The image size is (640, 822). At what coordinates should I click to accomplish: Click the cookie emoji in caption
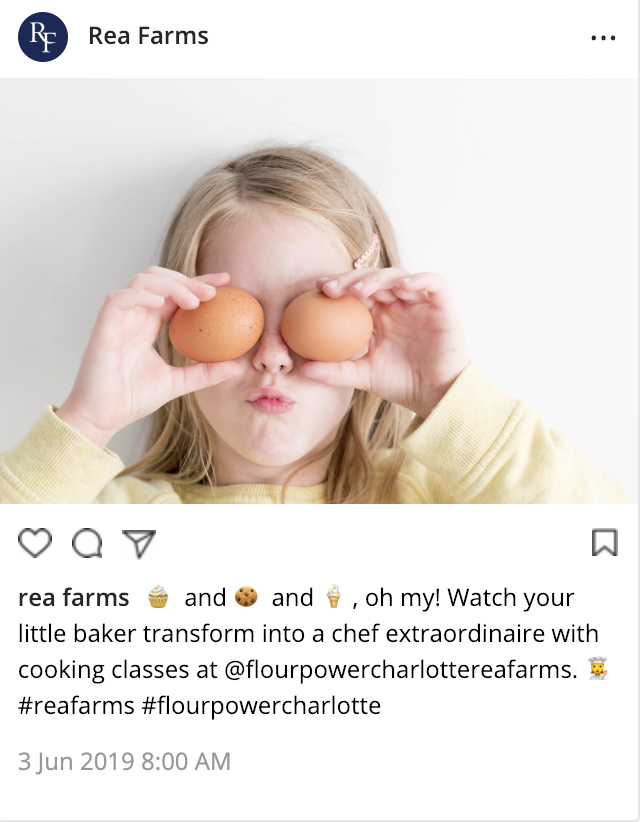coord(246,597)
